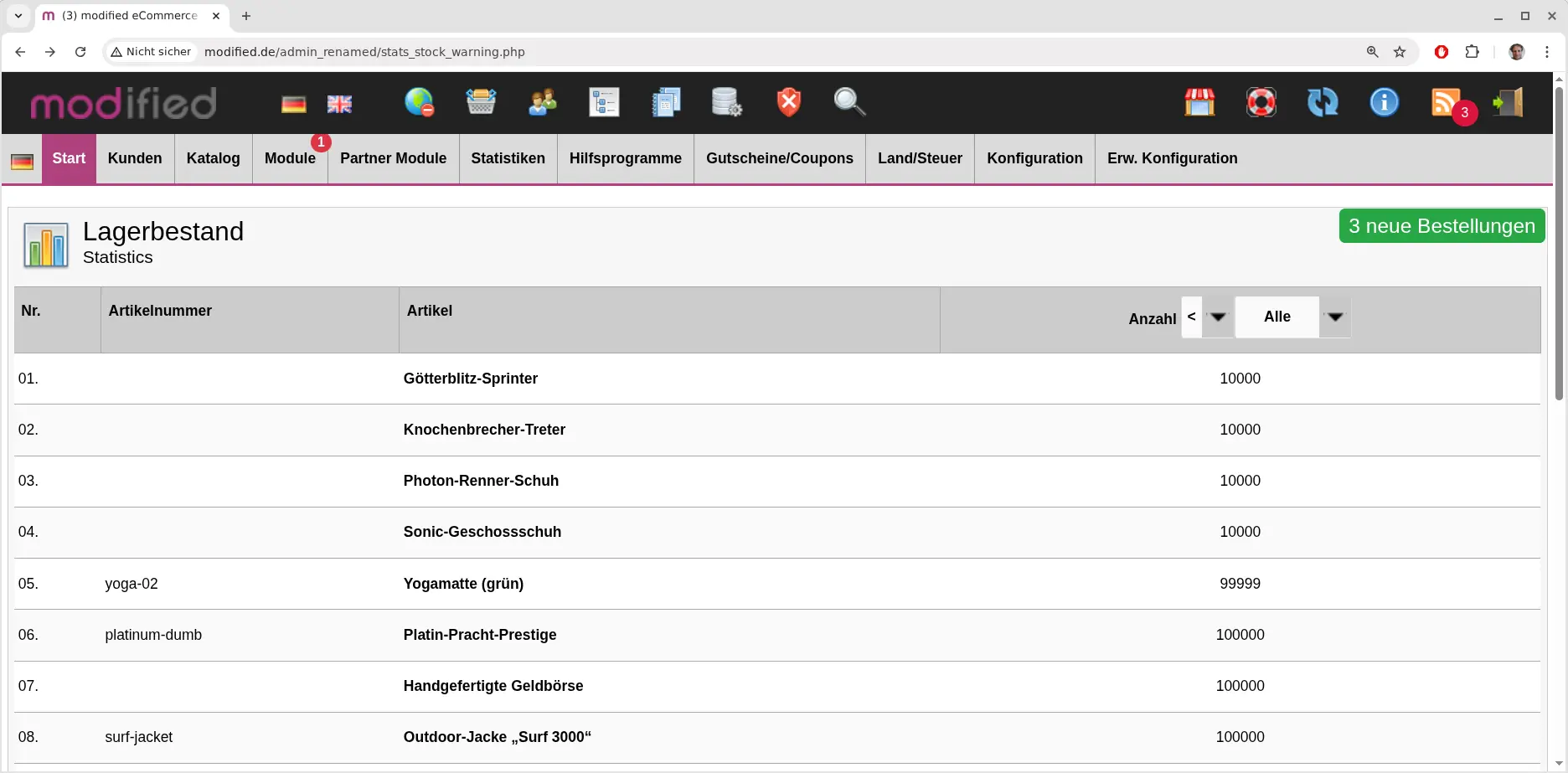Image resolution: width=1568 pixels, height=773 pixels.
Task: Click the lifebuoy support icon
Action: pos(1261,102)
